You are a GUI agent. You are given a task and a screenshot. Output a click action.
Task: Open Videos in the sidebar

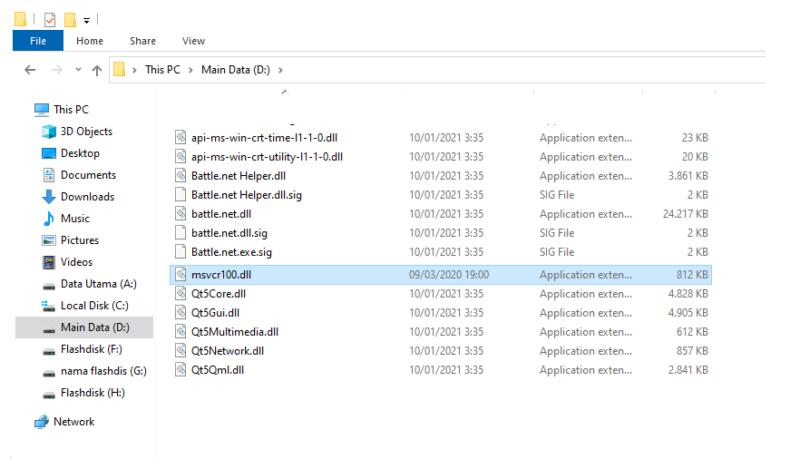(77, 262)
